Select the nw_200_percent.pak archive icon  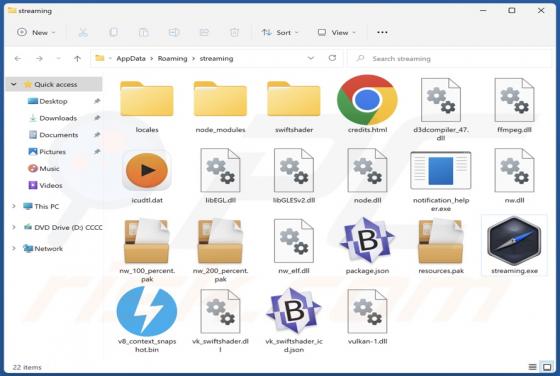(x=220, y=241)
